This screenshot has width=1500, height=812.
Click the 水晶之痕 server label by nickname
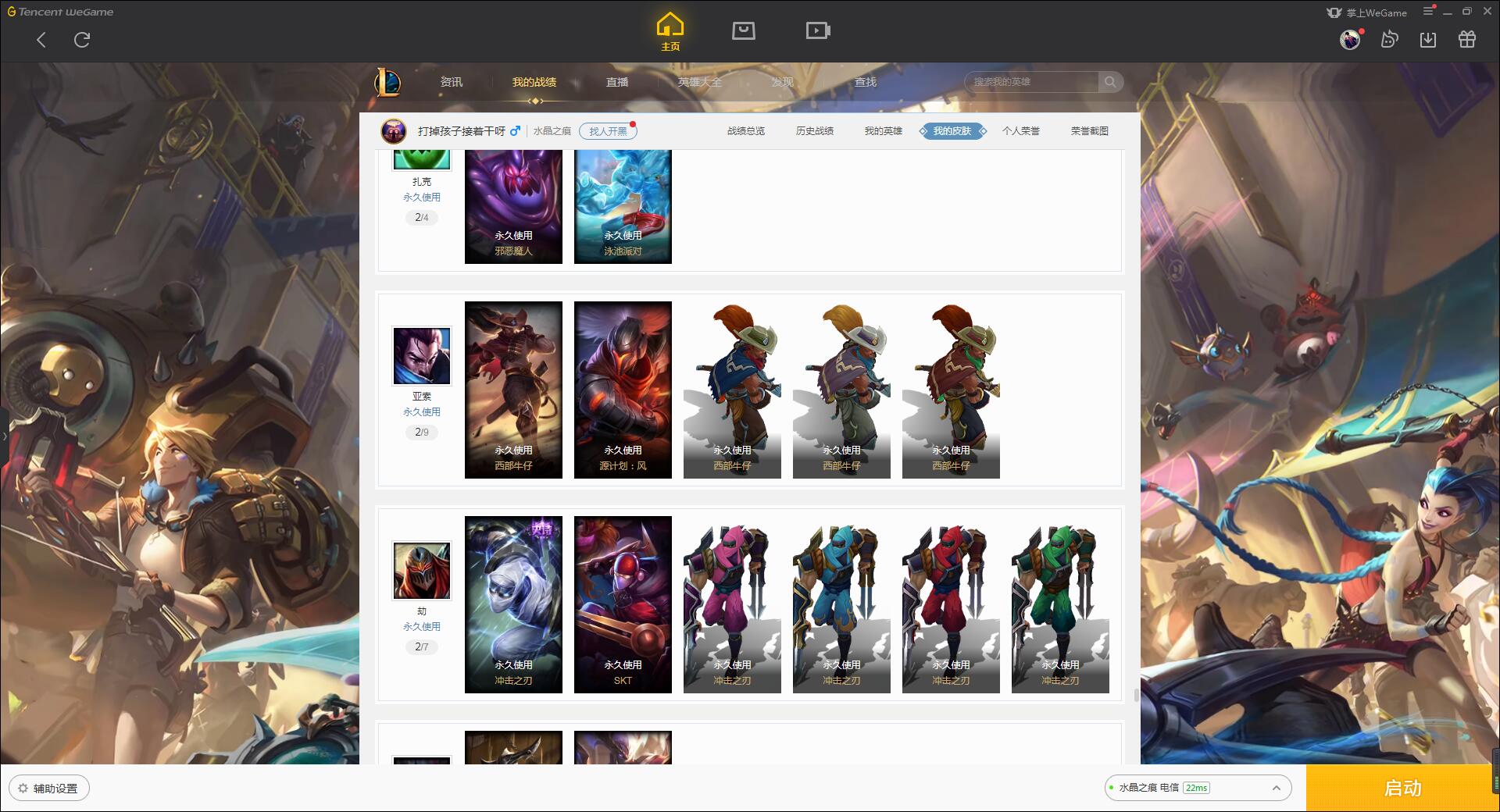pos(552,131)
